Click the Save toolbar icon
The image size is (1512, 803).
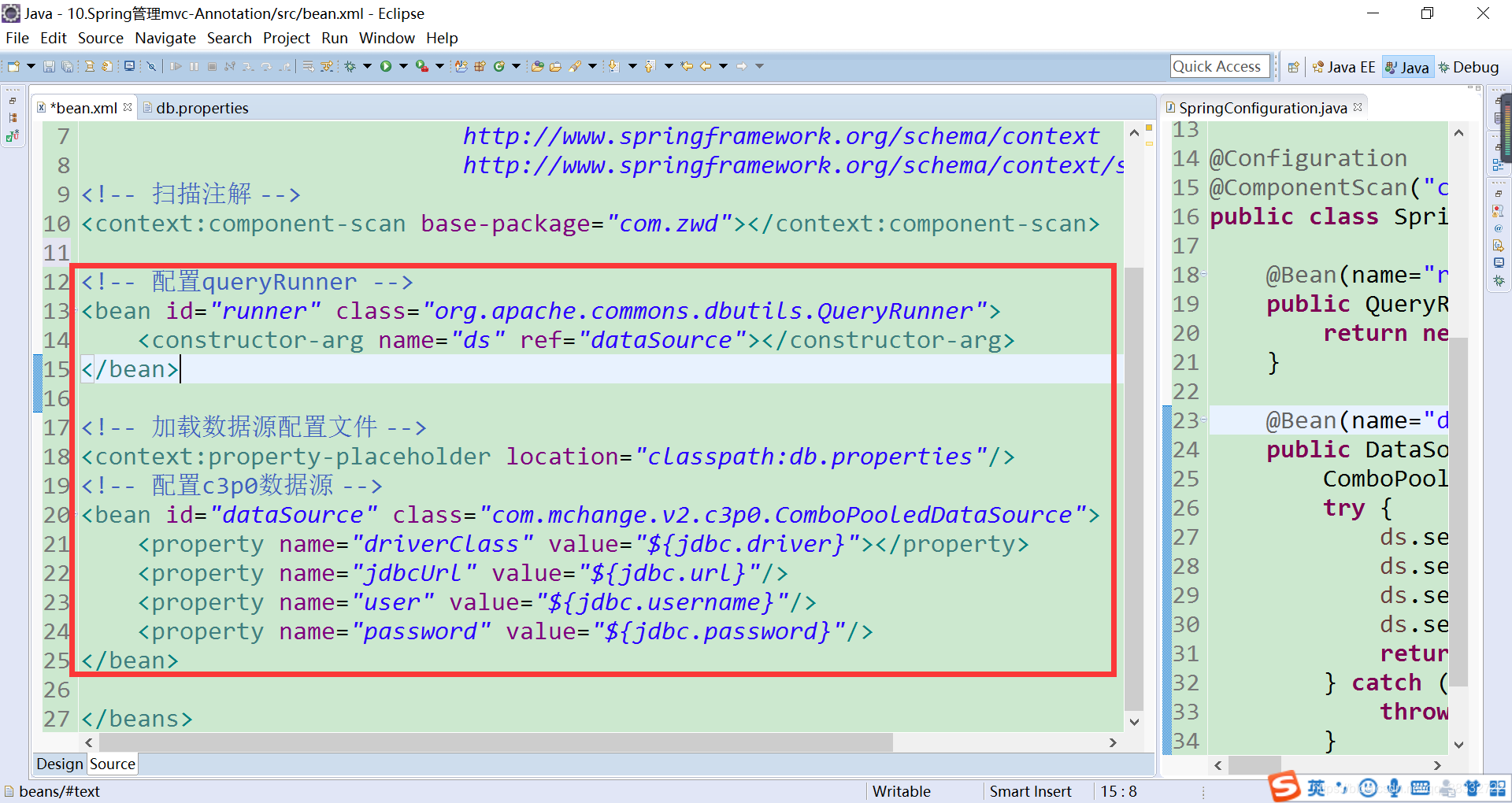49,66
